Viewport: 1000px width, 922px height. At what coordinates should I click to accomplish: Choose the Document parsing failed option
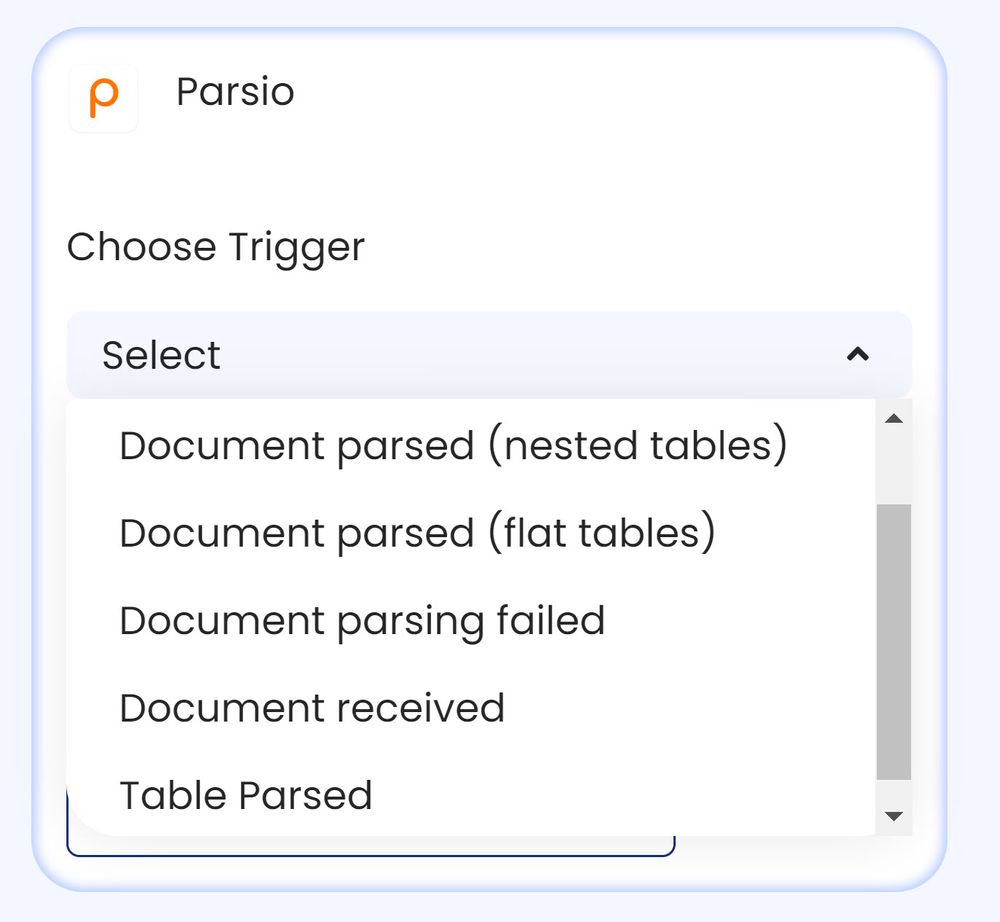pyautogui.click(x=361, y=621)
